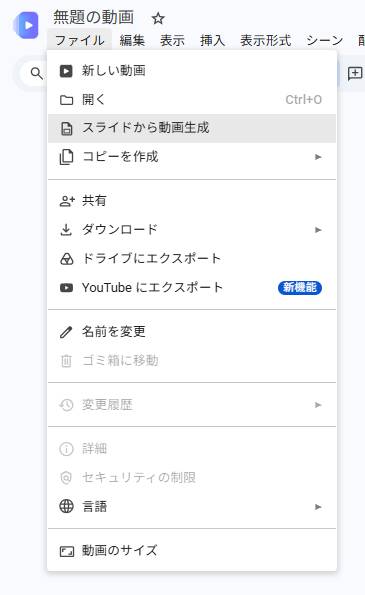Click the aspect ratio icon beside 動画のサイズ
This screenshot has width=365, height=595.
point(67,551)
